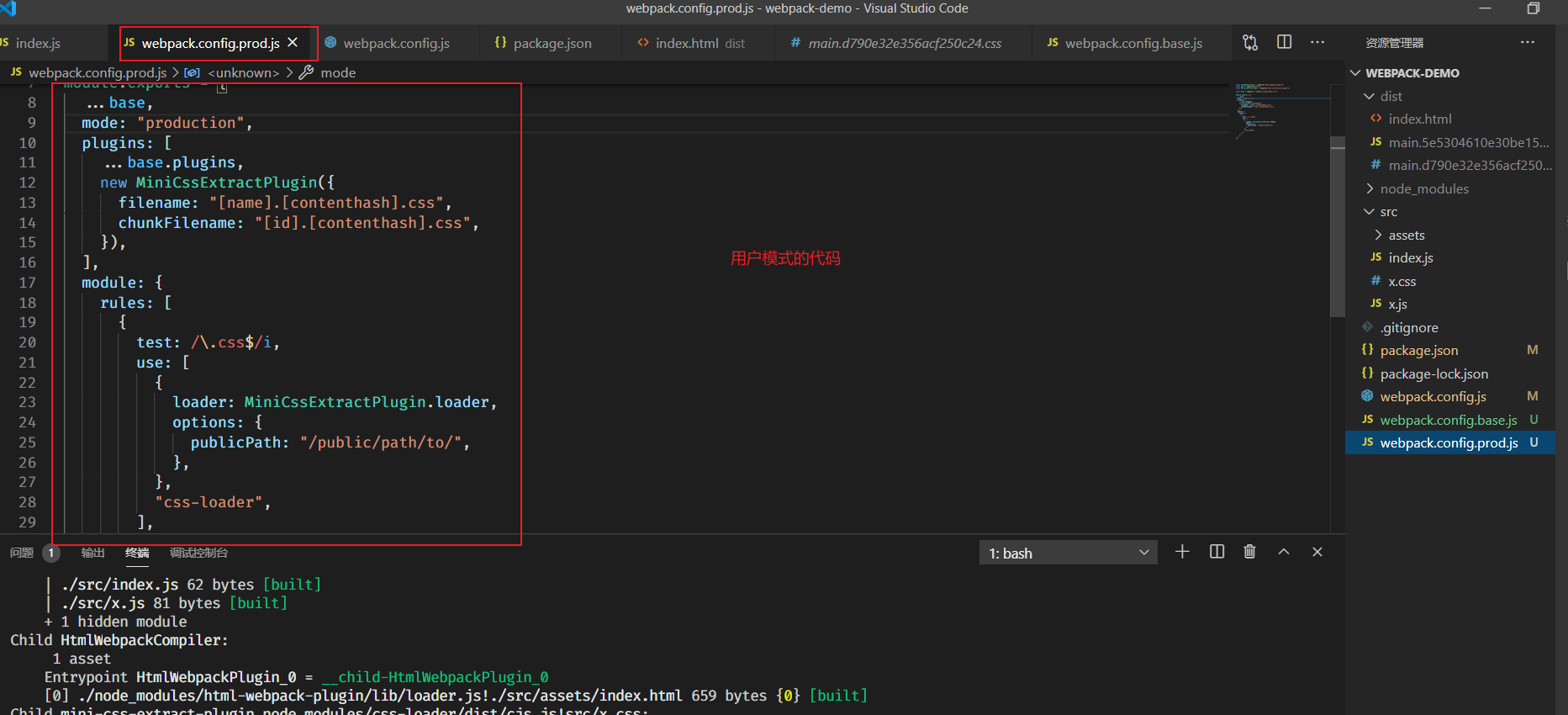
Task: Switch to the 调试控制台 debug console tab
Action: [198, 553]
